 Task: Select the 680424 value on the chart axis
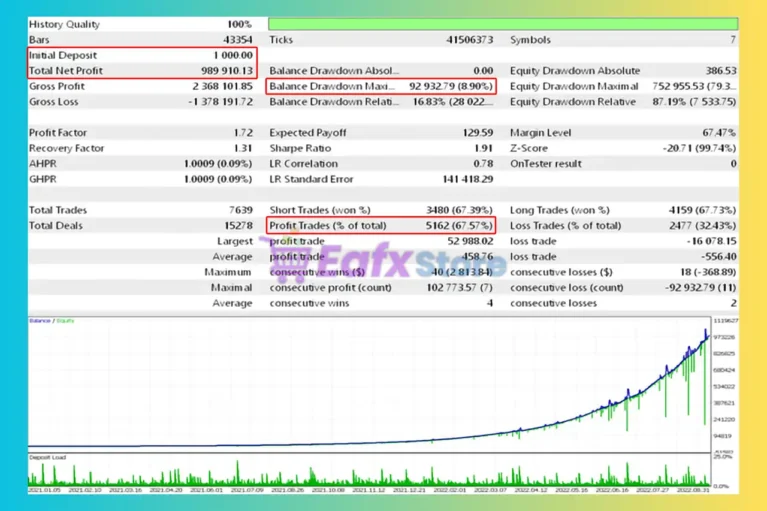(x=724, y=370)
